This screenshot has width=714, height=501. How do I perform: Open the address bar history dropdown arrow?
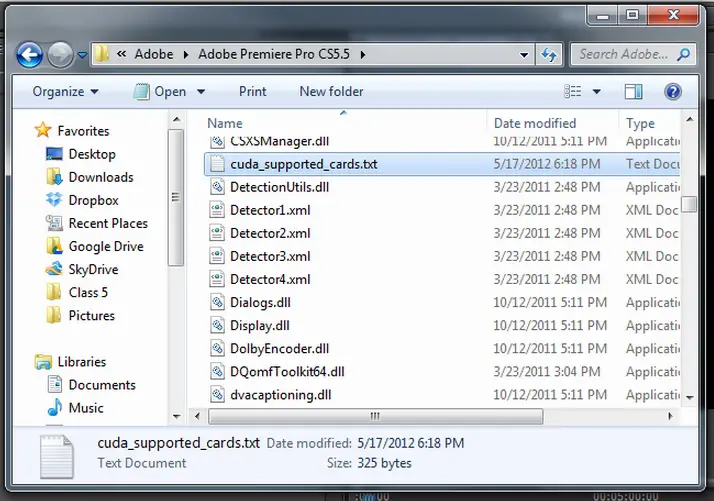[x=524, y=55]
